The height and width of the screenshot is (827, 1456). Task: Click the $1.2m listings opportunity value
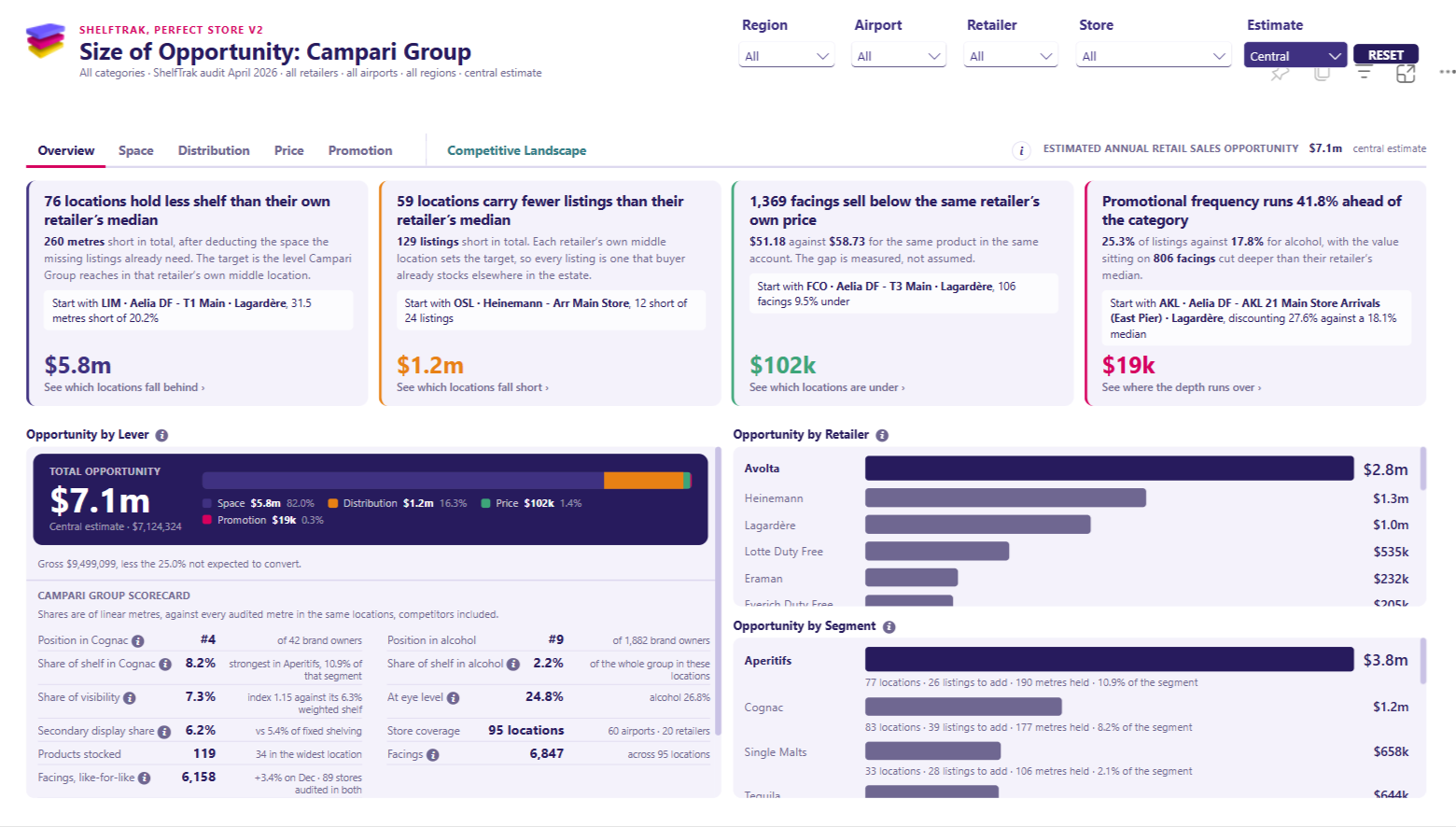pyautogui.click(x=430, y=365)
